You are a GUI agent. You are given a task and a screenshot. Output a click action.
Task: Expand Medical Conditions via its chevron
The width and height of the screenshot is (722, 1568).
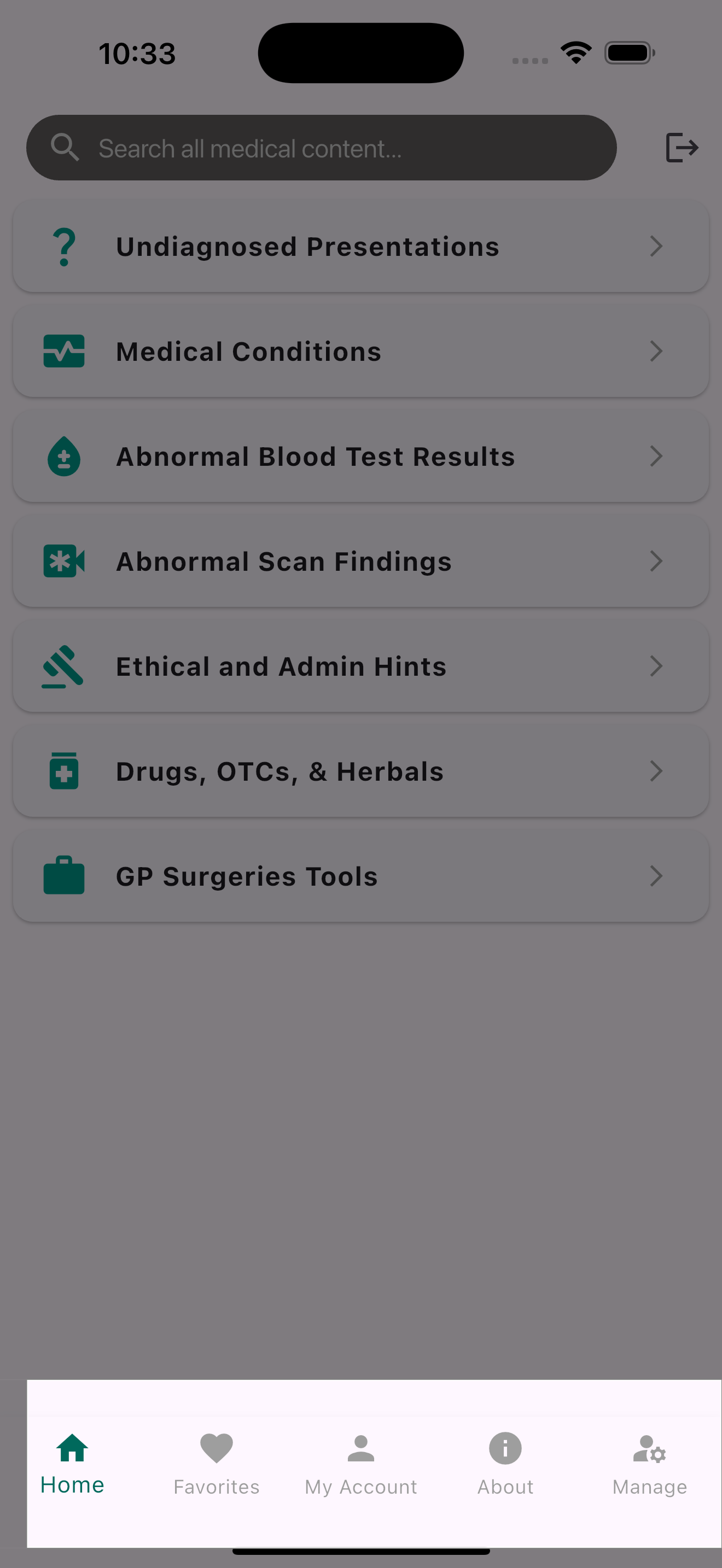[656, 351]
